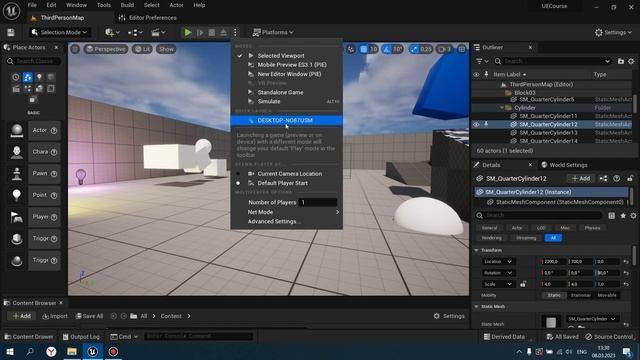The height and width of the screenshot is (360, 640).
Task: Open Details property matrix grid icon
Action: 611,216
